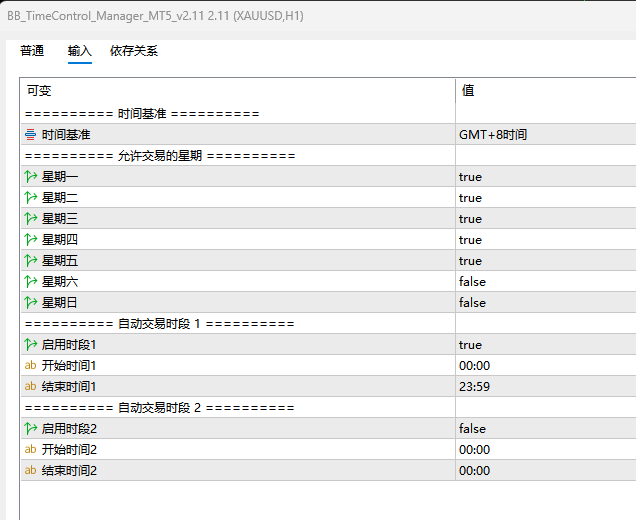Viewport: 636px width, 520px height.
Task: Click the 允许交易的星期 section separator row
Action: click(x=160, y=156)
